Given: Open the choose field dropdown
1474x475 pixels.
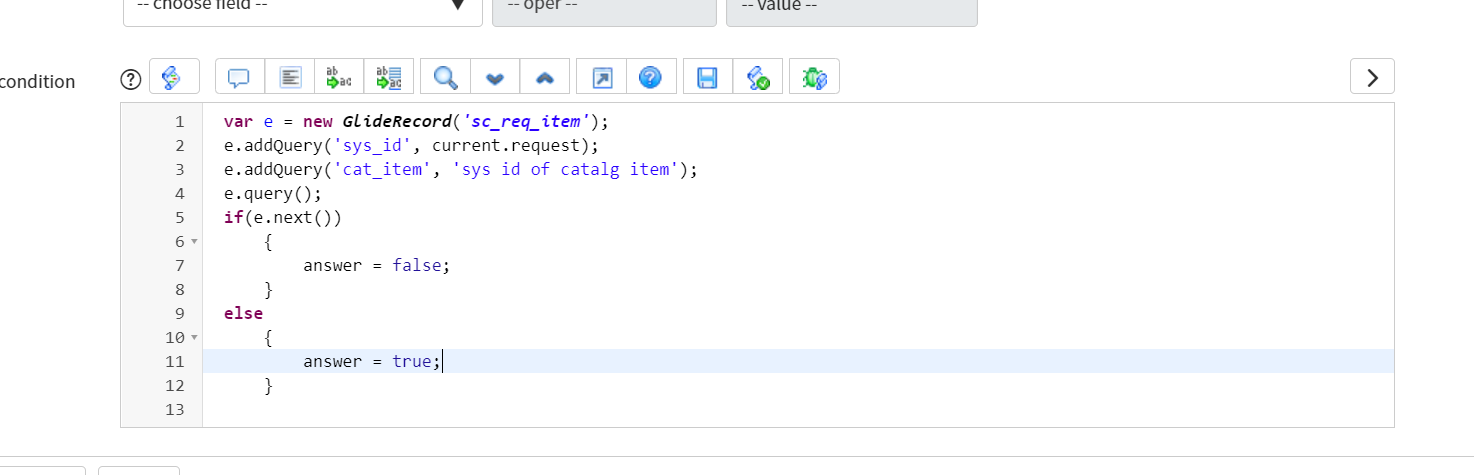Looking at the screenshot, I should [302, 8].
